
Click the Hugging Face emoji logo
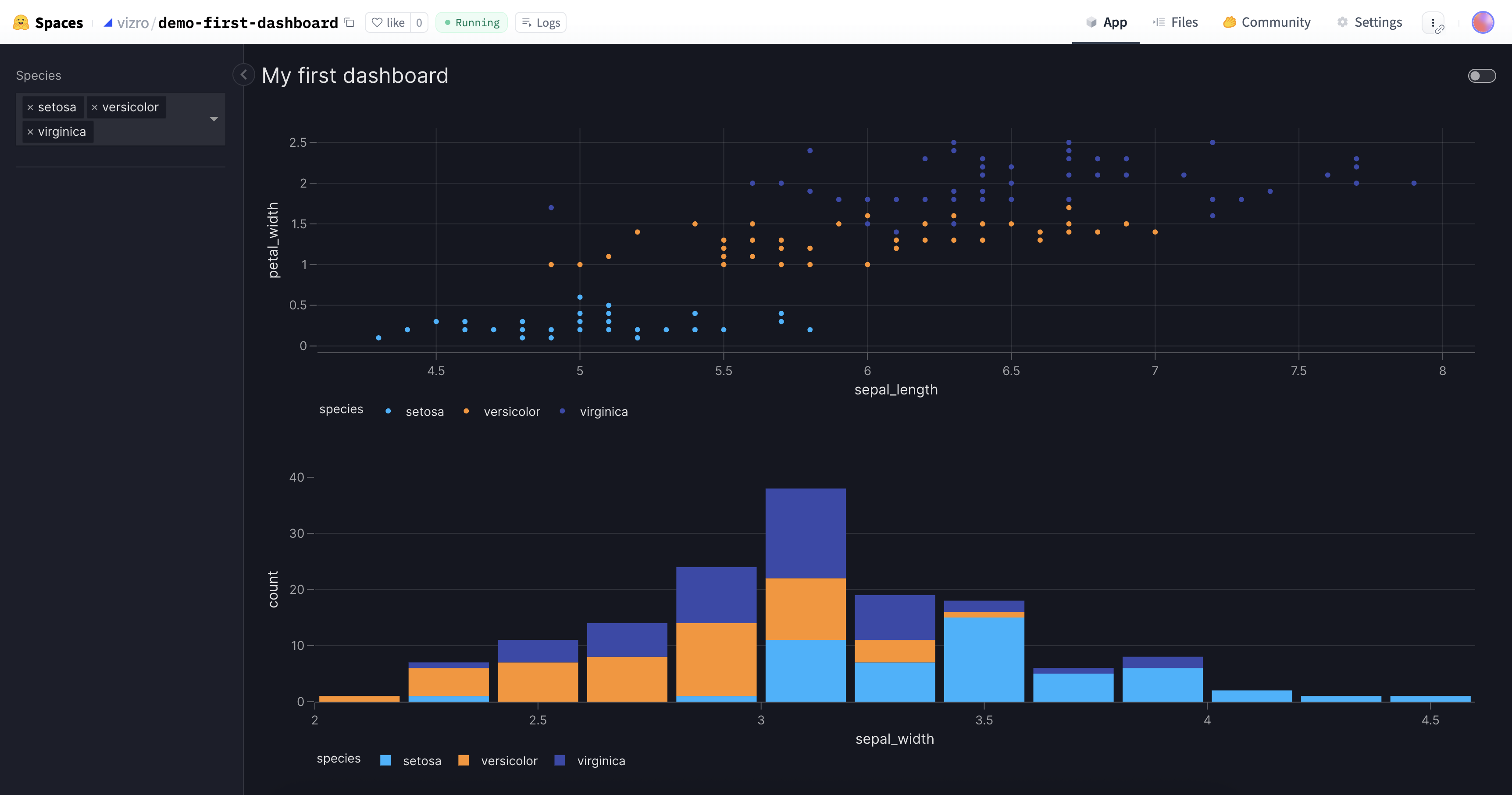pyautogui.click(x=21, y=22)
